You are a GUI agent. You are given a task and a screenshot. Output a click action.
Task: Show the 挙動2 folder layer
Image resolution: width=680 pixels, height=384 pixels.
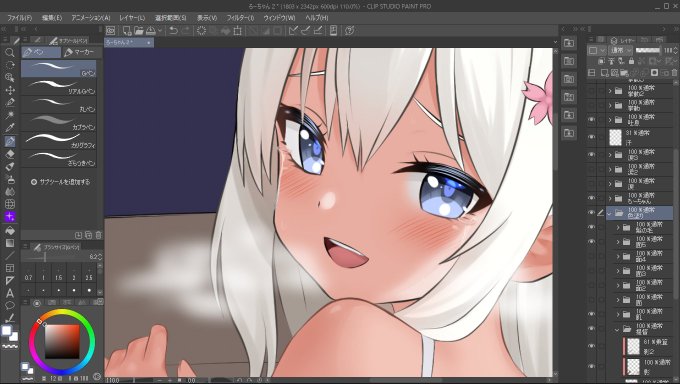click(592, 91)
